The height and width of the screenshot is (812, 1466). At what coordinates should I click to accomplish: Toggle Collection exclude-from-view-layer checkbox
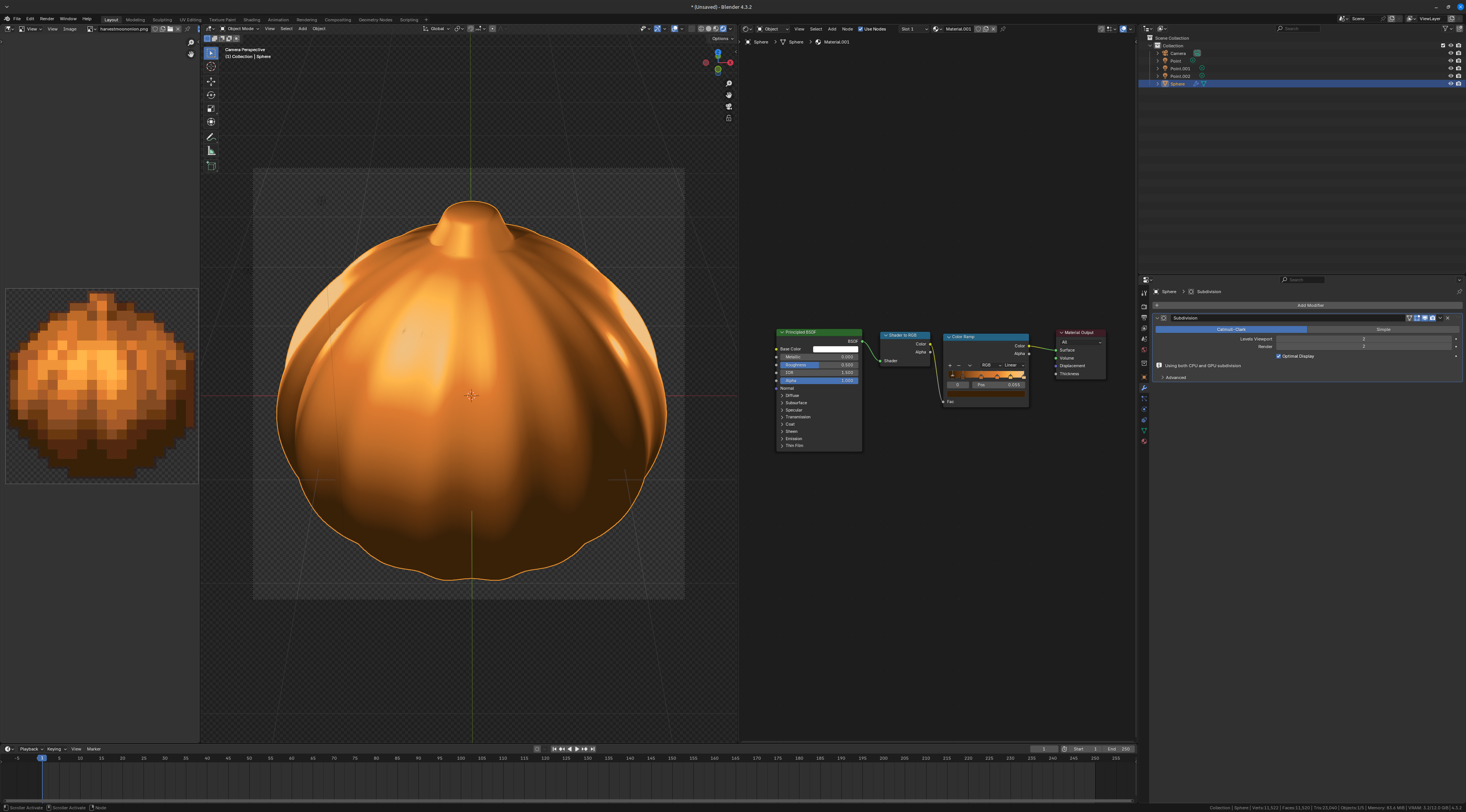[x=1443, y=45]
